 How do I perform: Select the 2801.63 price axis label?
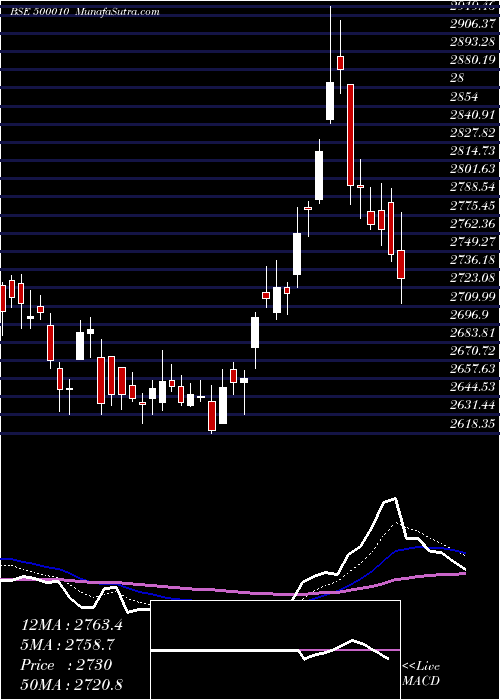pyautogui.click(x=473, y=169)
